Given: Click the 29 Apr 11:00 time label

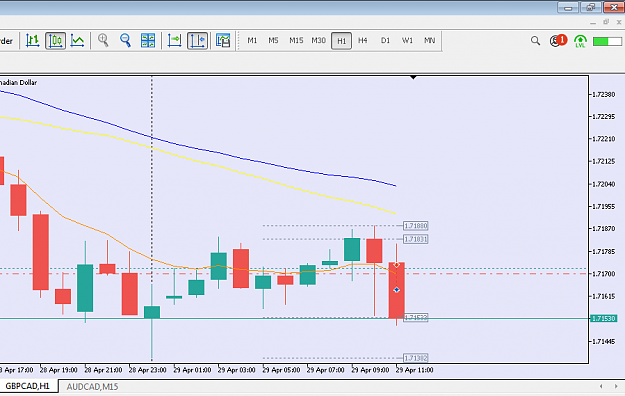Looking at the screenshot, I should pyautogui.click(x=414, y=370).
